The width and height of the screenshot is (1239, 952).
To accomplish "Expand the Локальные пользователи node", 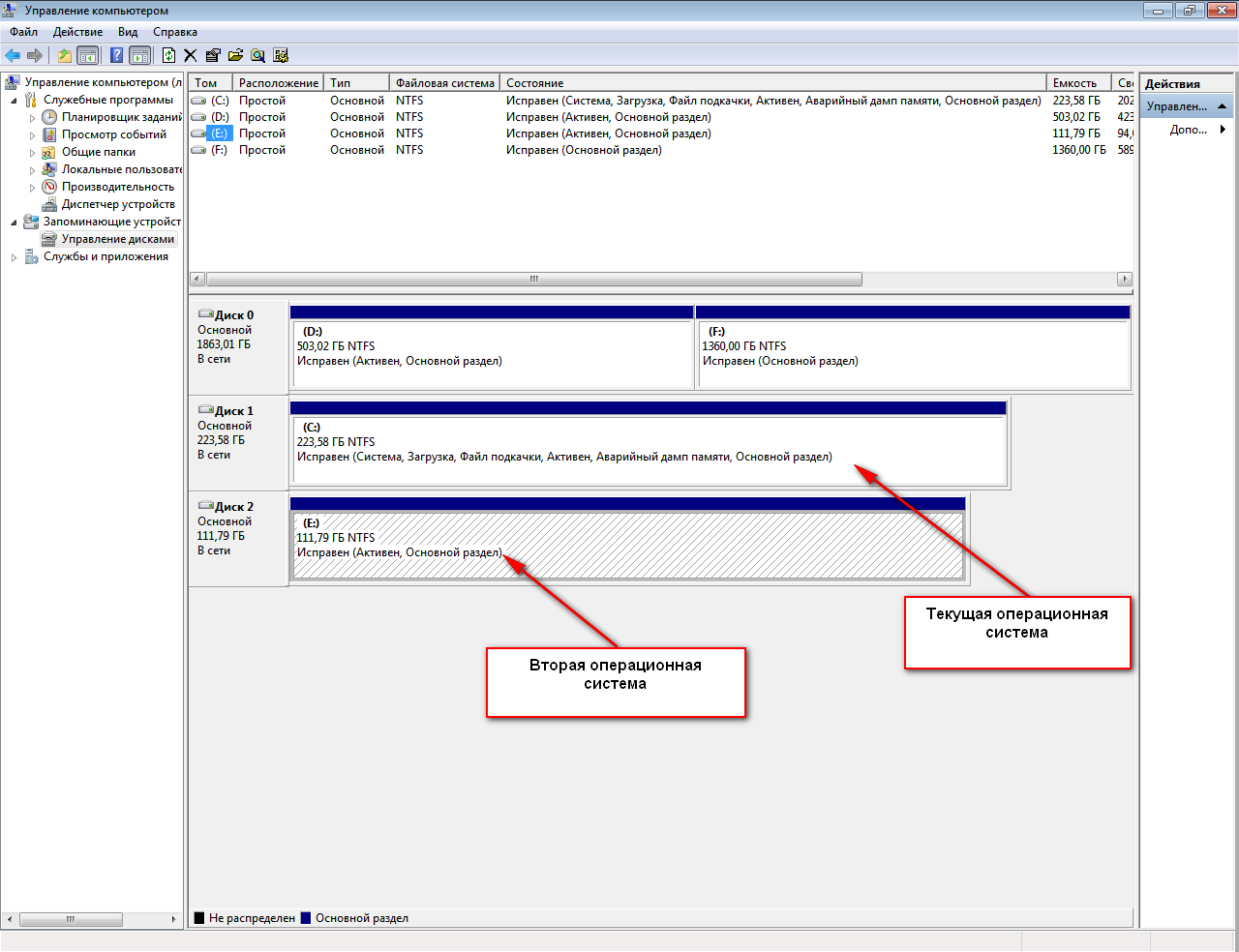I will click(x=32, y=170).
